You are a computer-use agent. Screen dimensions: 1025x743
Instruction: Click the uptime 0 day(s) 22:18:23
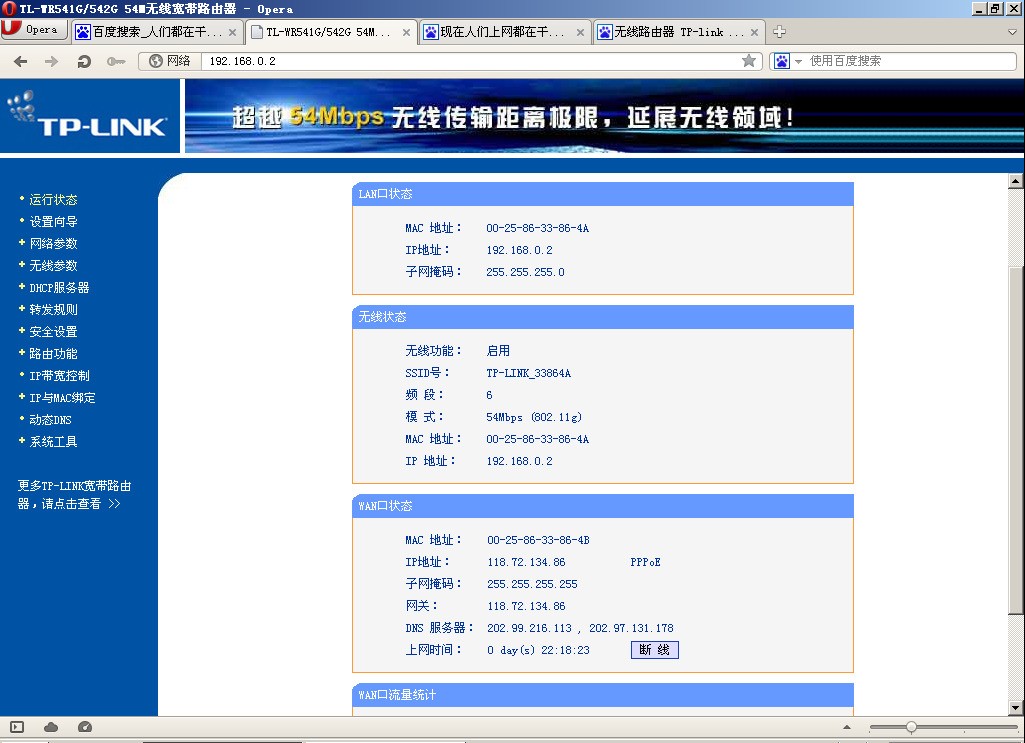click(538, 650)
